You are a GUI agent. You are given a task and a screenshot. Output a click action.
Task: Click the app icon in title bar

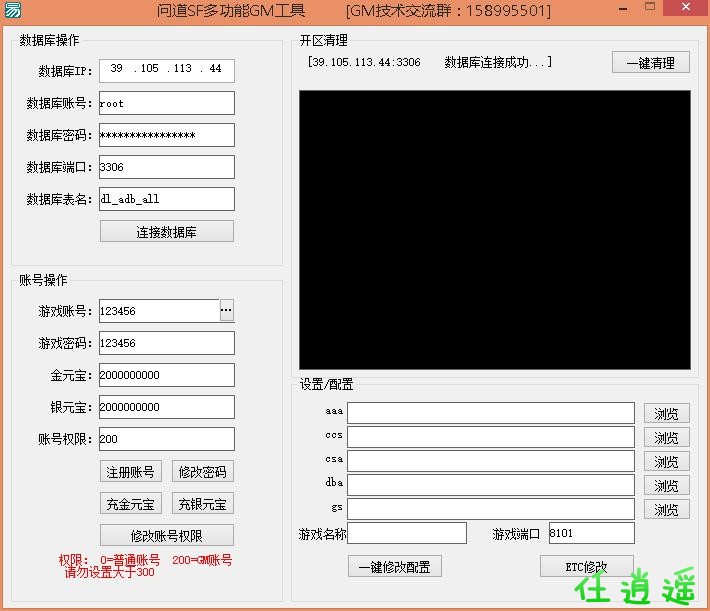tap(12, 11)
